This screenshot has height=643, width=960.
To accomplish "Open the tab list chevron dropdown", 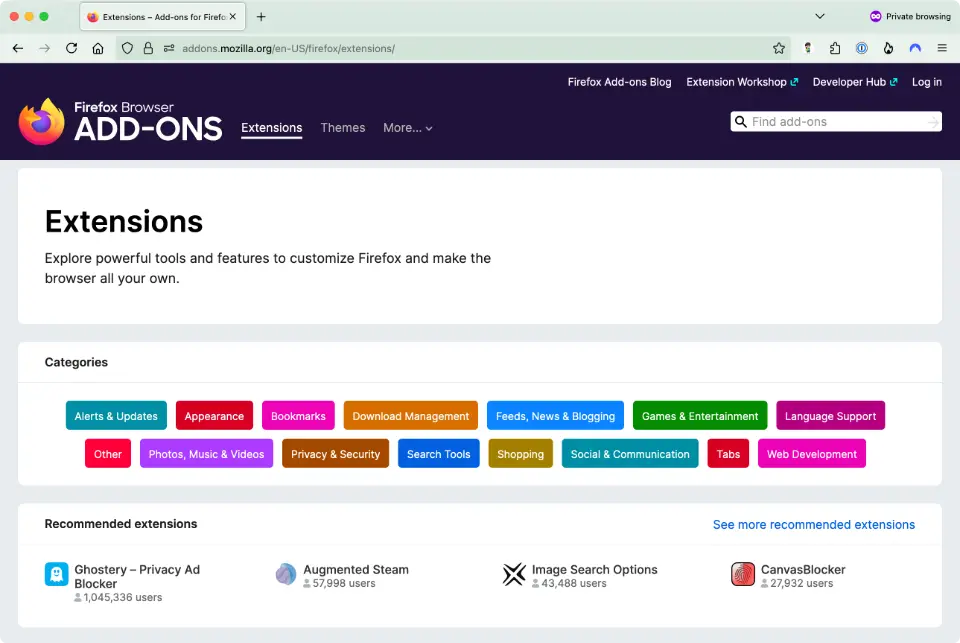I will click(819, 16).
